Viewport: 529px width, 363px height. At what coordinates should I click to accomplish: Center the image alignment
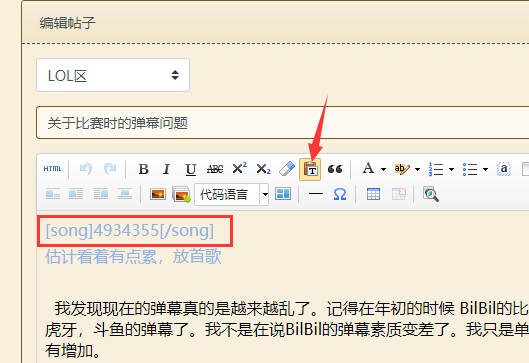click(125, 194)
